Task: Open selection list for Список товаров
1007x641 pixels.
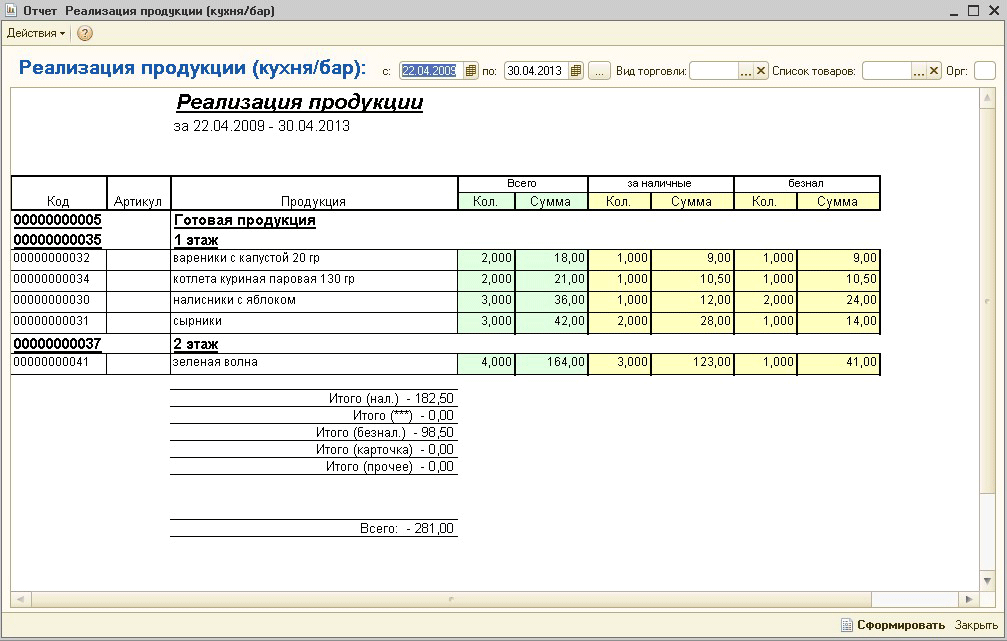Action: pos(918,71)
